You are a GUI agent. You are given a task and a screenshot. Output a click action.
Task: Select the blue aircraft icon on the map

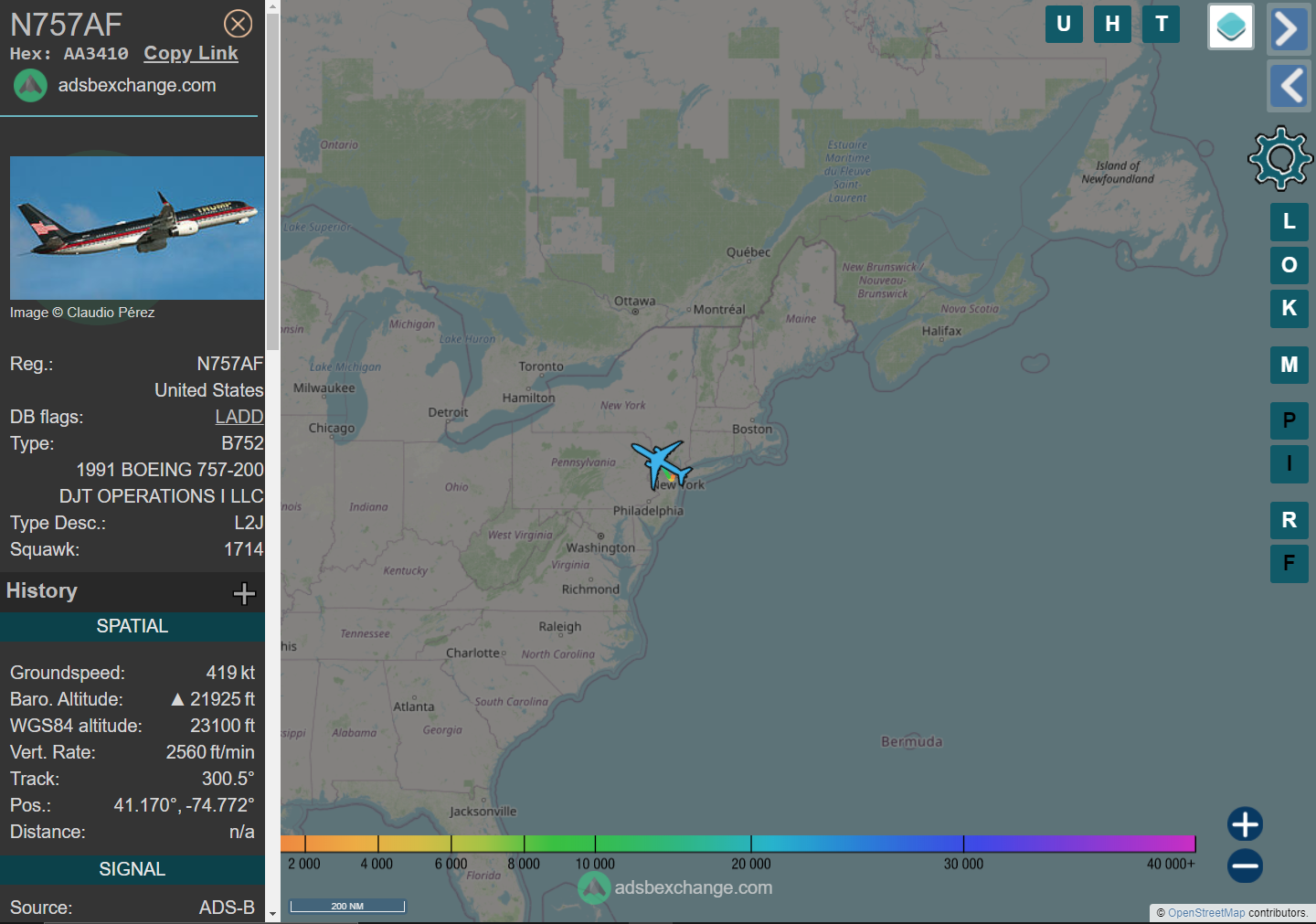(x=658, y=463)
